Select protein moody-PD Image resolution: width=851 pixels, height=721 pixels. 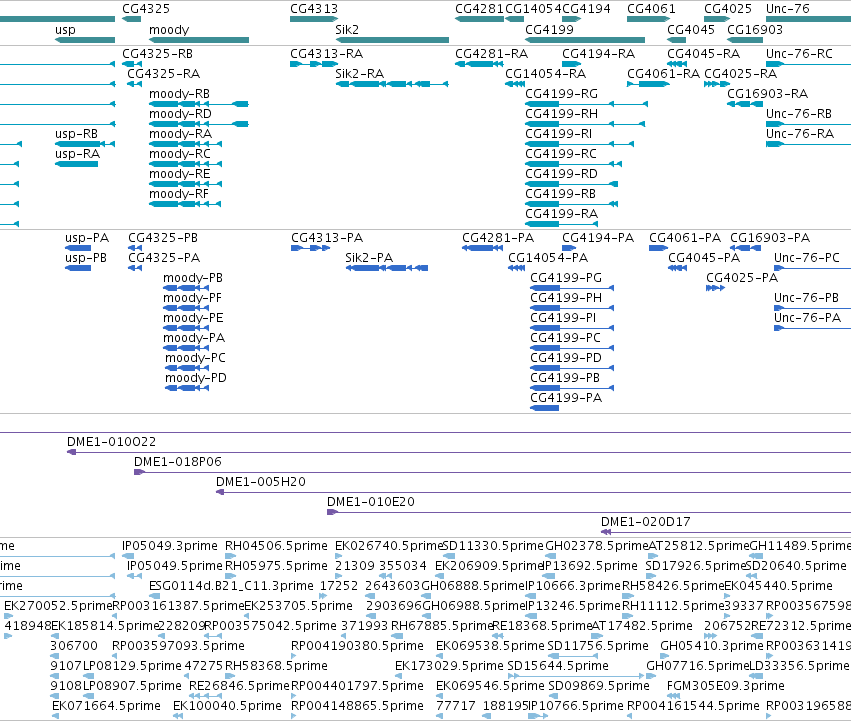click(x=196, y=378)
